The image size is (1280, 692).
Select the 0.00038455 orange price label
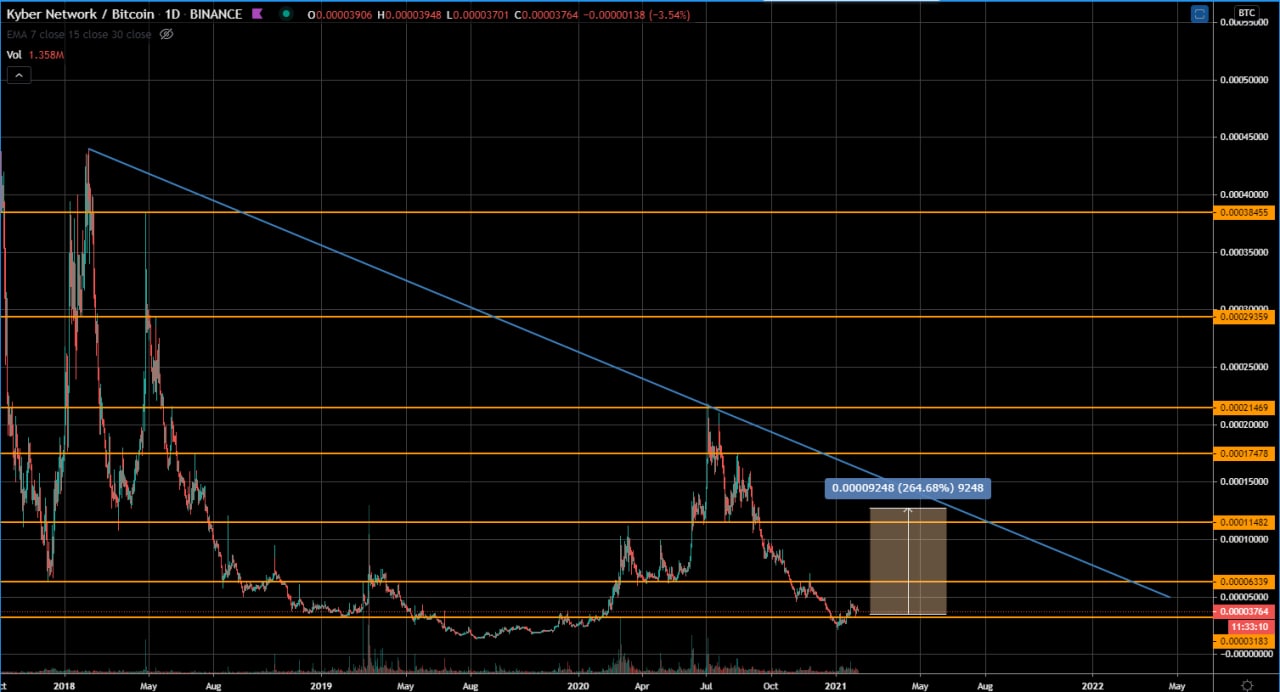click(x=1246, y=212)
